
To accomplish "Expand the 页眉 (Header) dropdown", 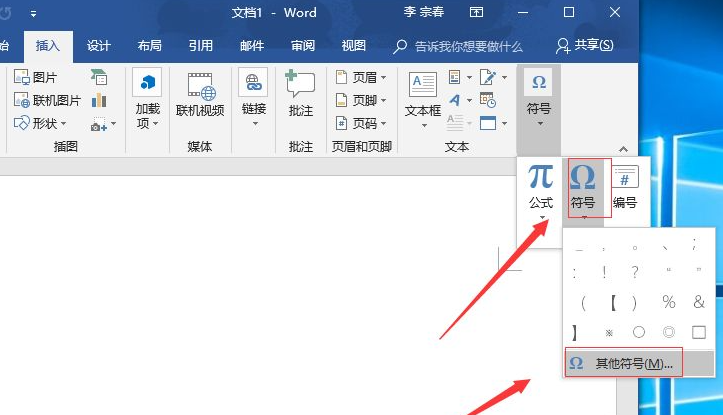I will [x=362, y=77].
